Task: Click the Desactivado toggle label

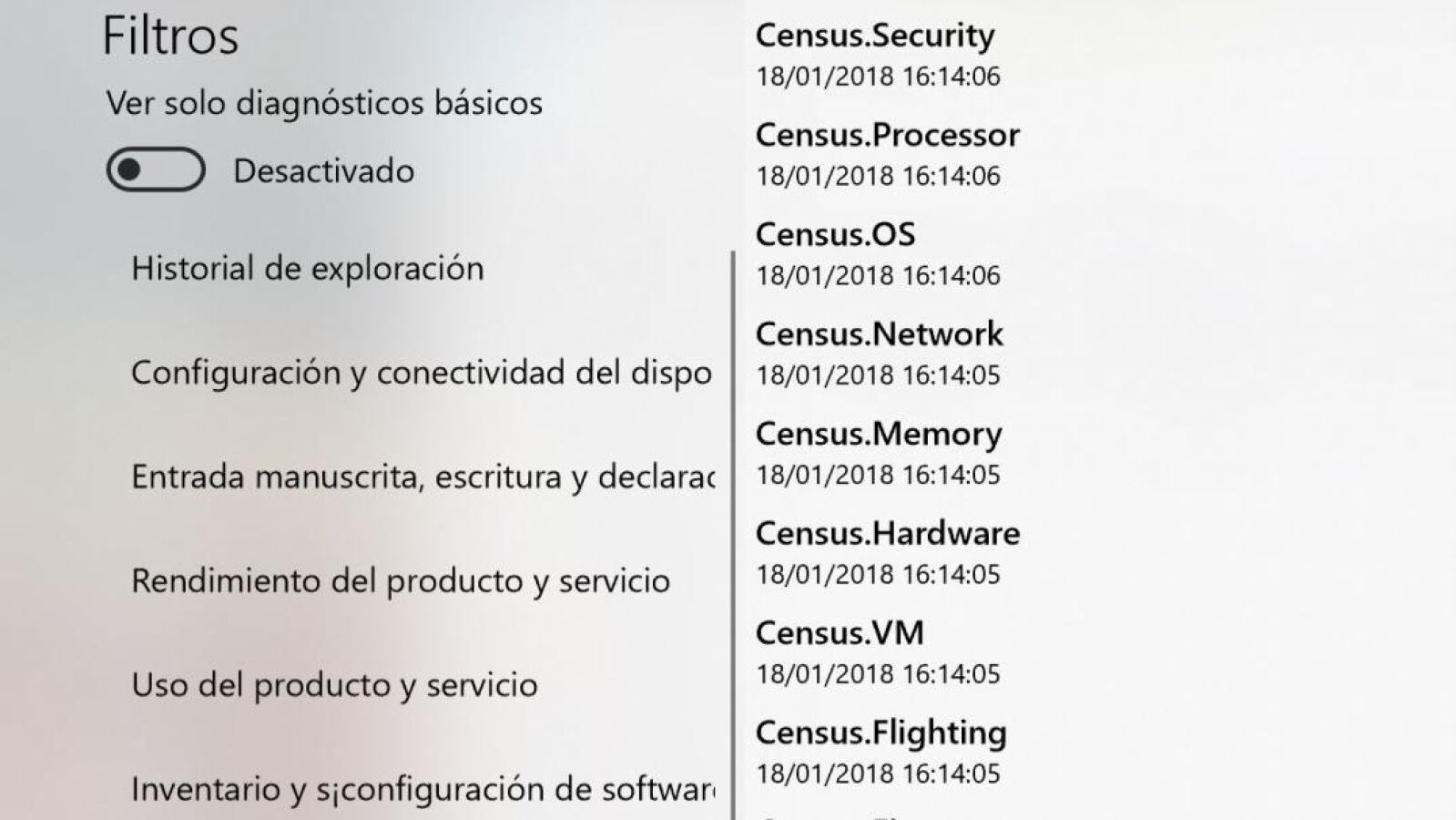Action: (x=324, y=171)
